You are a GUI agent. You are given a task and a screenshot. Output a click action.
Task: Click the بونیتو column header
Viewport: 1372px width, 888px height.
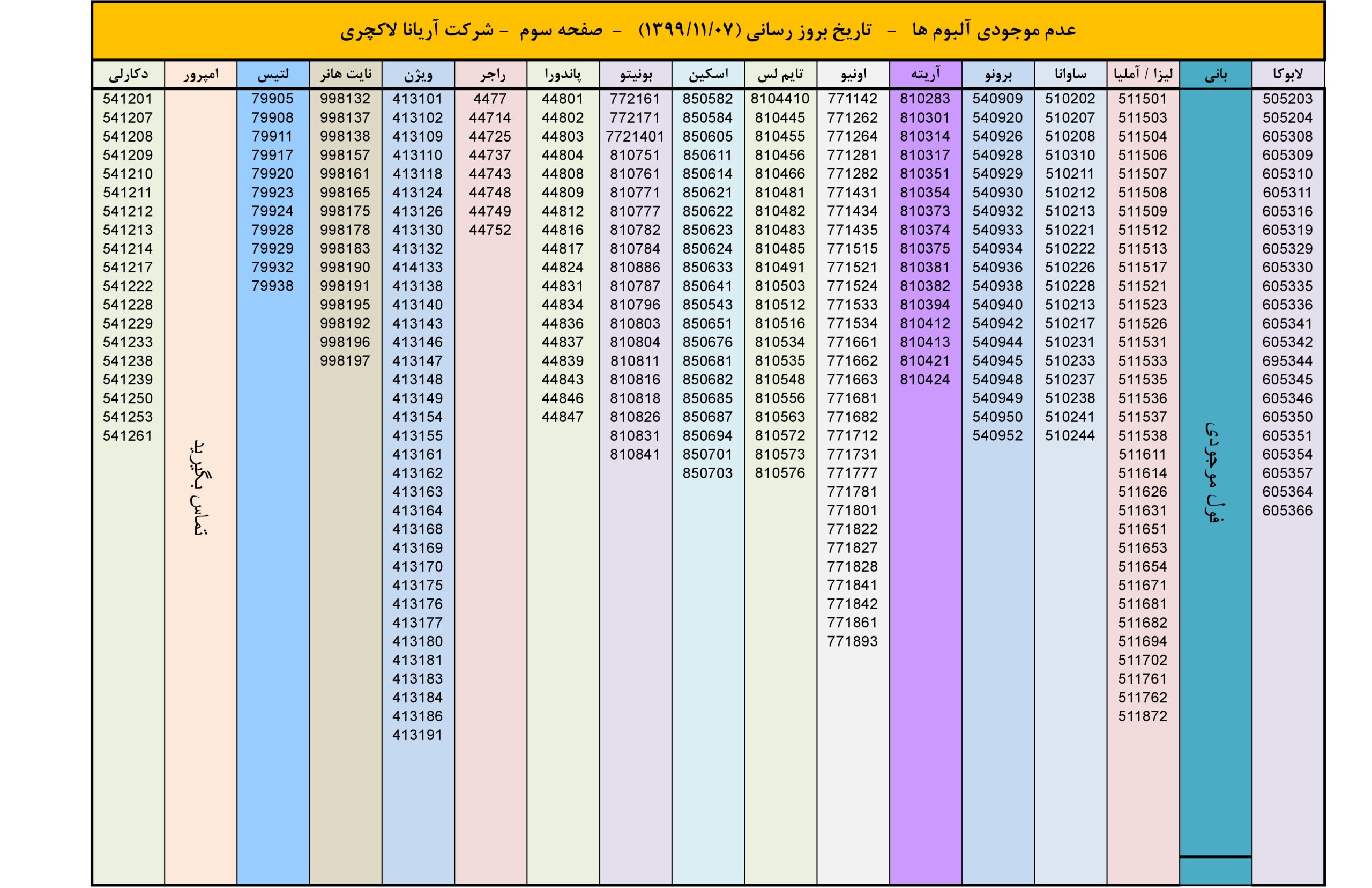click(x=635, y=75)
